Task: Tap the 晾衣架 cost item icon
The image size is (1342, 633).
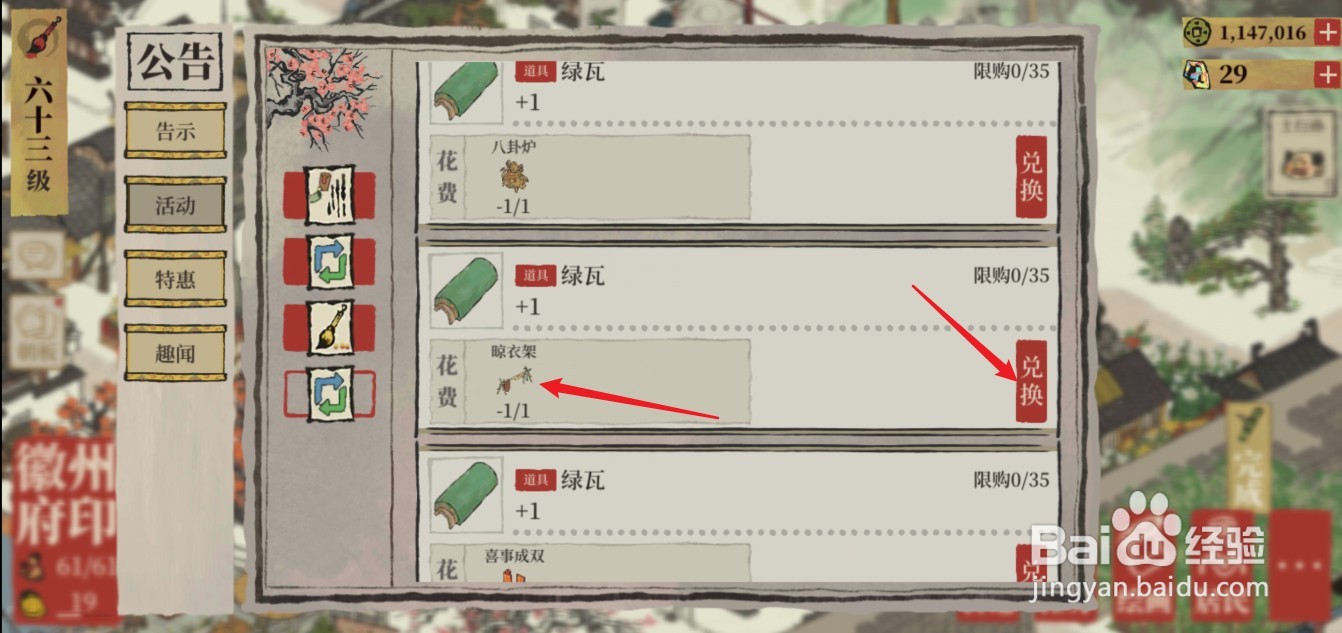Action: 514,381
